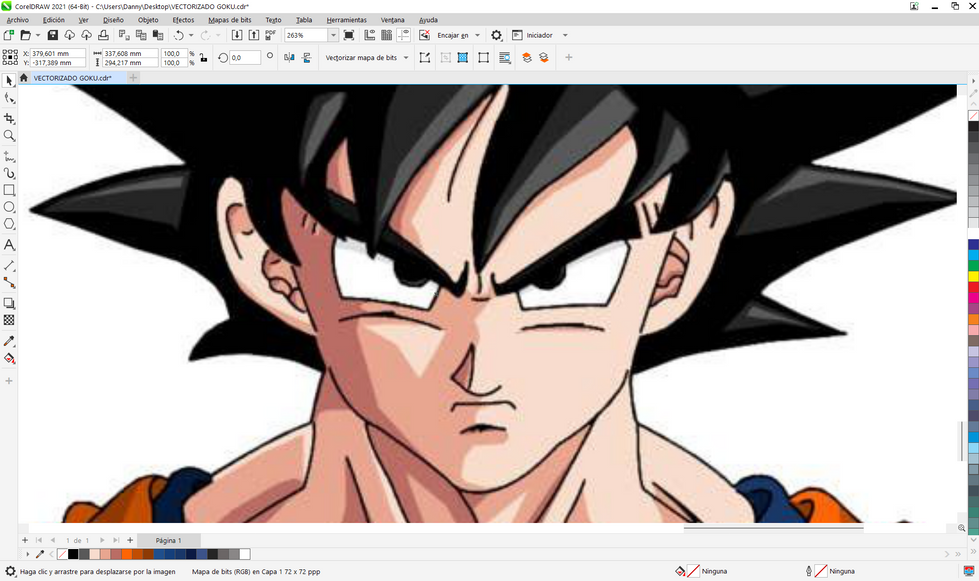Image resolution: width=979 pixels, height=581 pixels.
Task: Expand the Open file arrow dropdown
Action: pyautogui.click(x=37, y=36)
